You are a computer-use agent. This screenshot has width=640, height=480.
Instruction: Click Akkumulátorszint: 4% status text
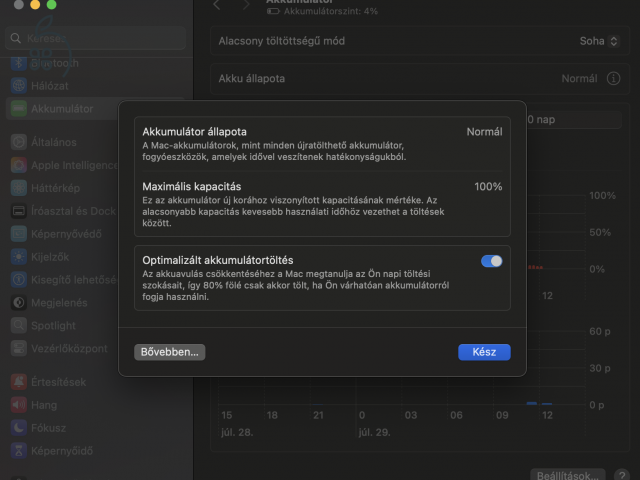(331, 11)
